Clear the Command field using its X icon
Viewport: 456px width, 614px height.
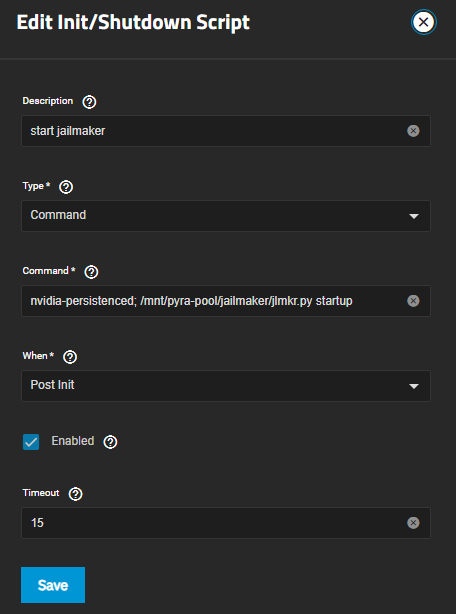413,301
